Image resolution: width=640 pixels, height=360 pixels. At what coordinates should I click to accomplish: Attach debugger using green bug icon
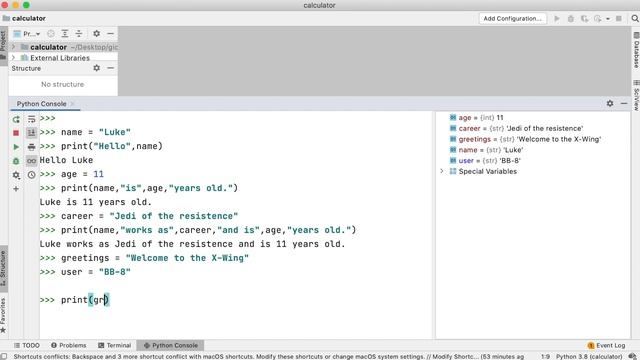point(16,161)
